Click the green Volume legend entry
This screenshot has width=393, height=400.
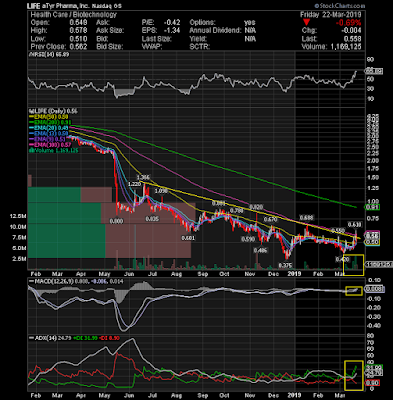point(54,151)
